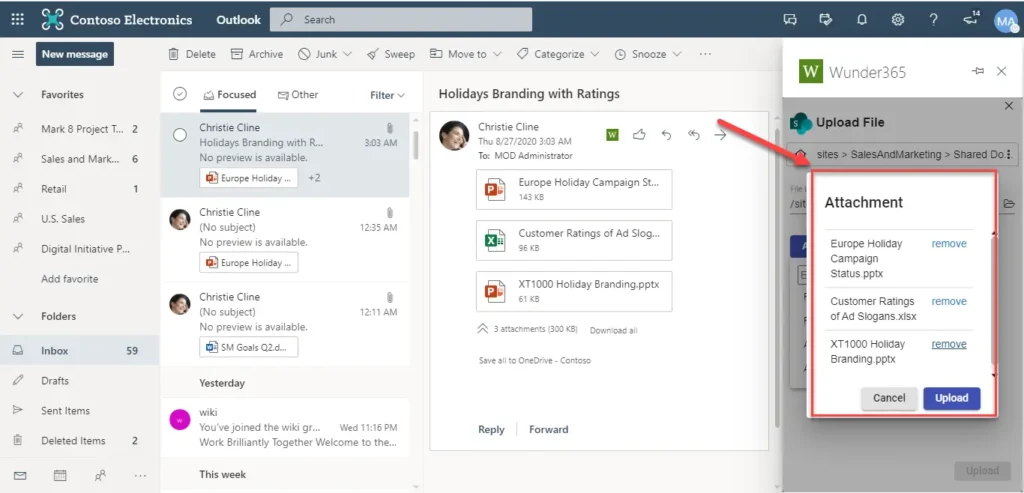Open the app launcher waffle icon
This screenshot has width=1024, height=493.
17,19
